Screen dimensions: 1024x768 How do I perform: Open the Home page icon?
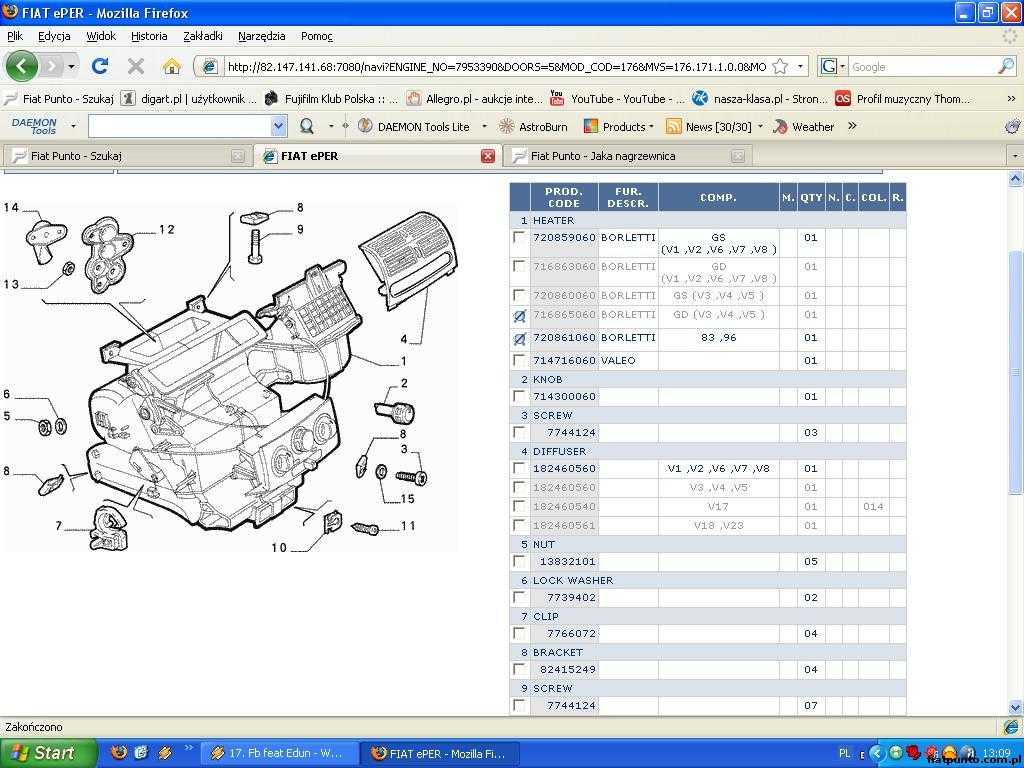pyautogui.click(x=171, y=66)
